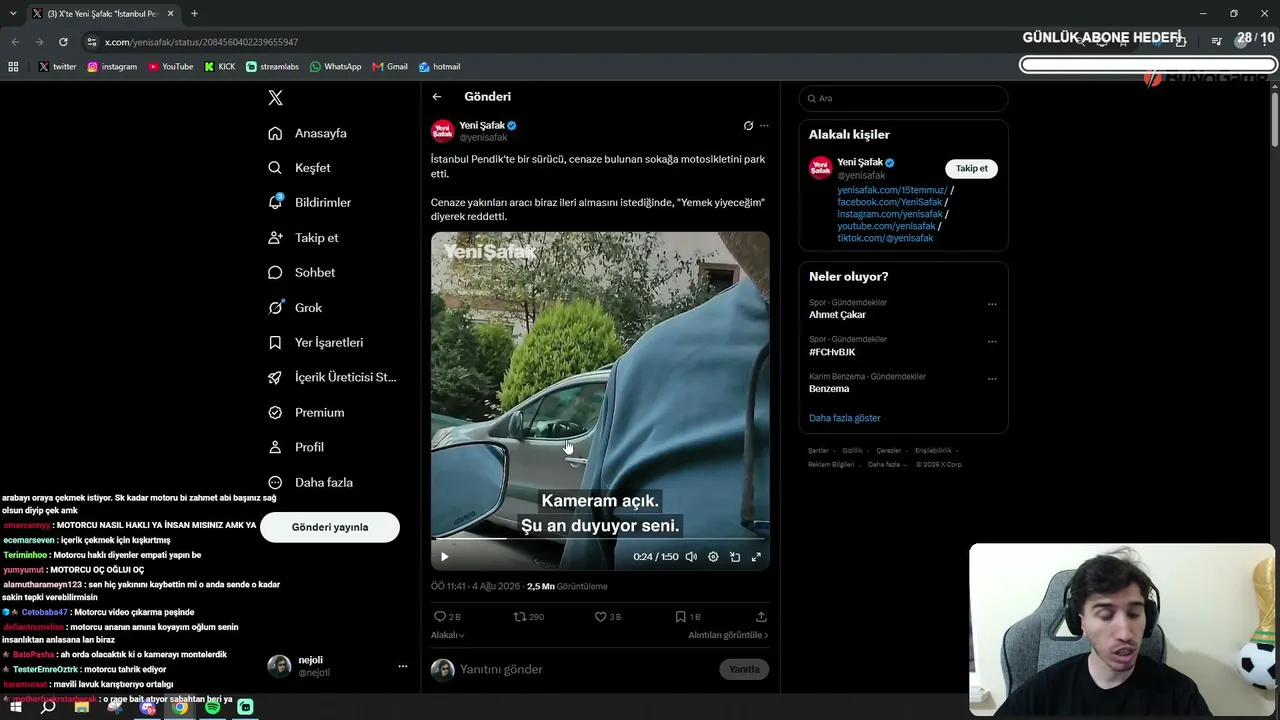Open Anasayfa from the sidebar
The width and height of the screenshot is (1280, 720).
[x=308, y=133]
